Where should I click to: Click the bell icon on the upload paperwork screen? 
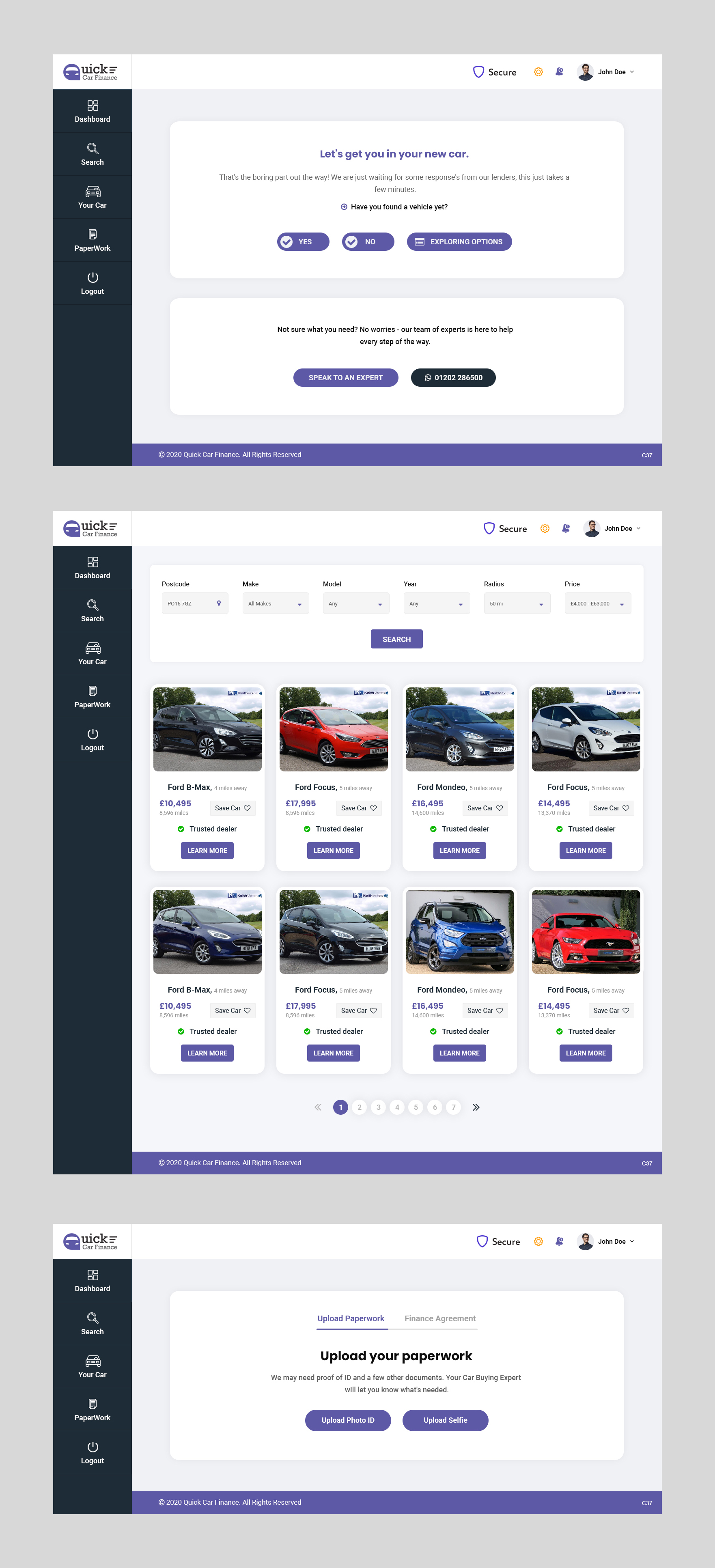click(559, 1241)
